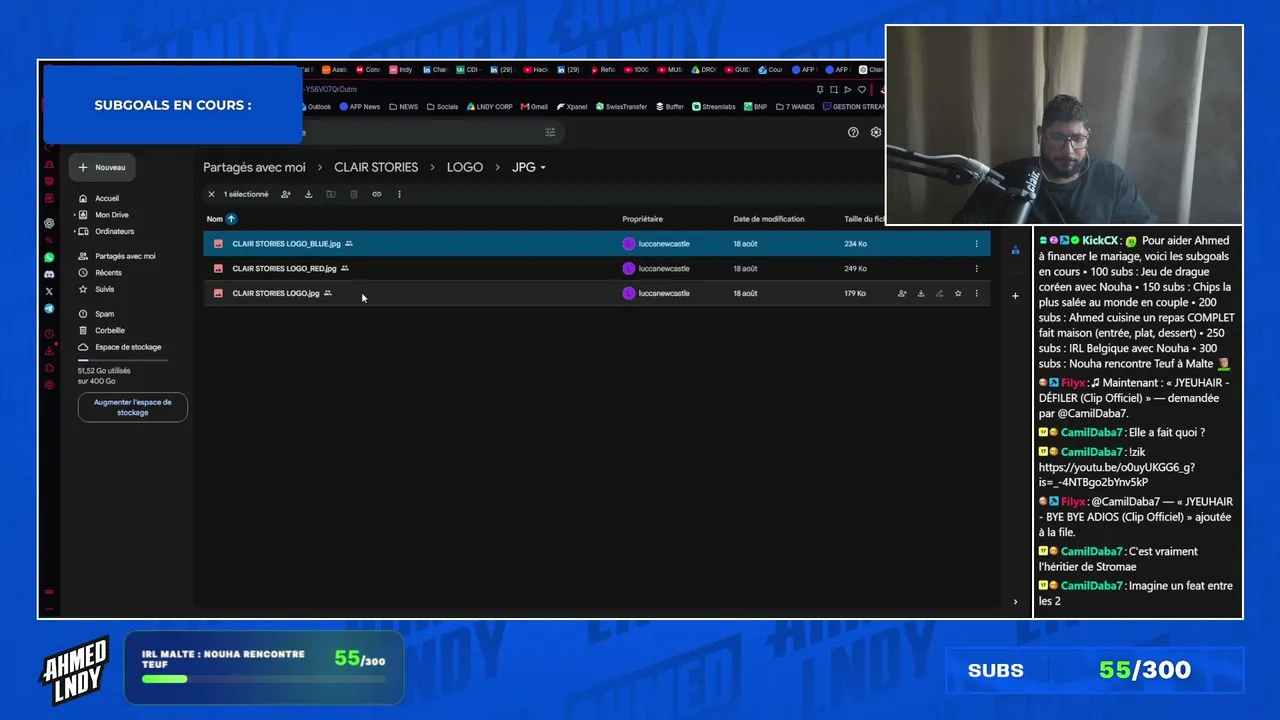Download CLAIR STORIES LOGO.jpg via row icon
The width and height of the screenshot is (1280, 720).
[x=921, y=293]
